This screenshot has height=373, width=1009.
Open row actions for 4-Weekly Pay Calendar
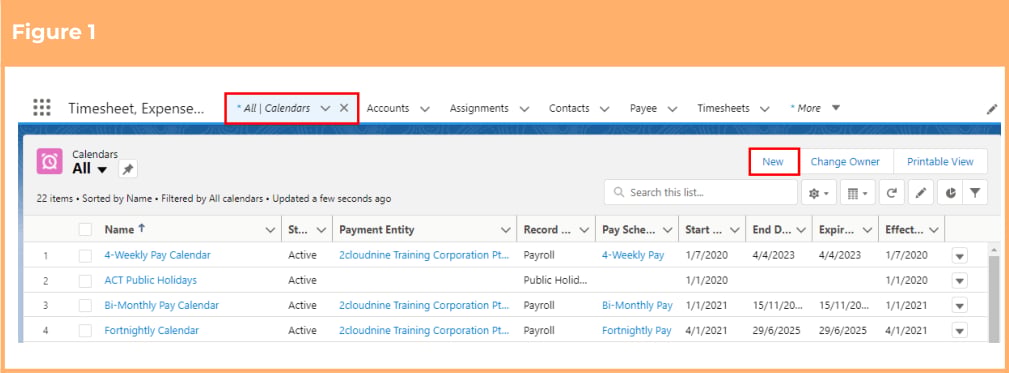click(959, 255)
